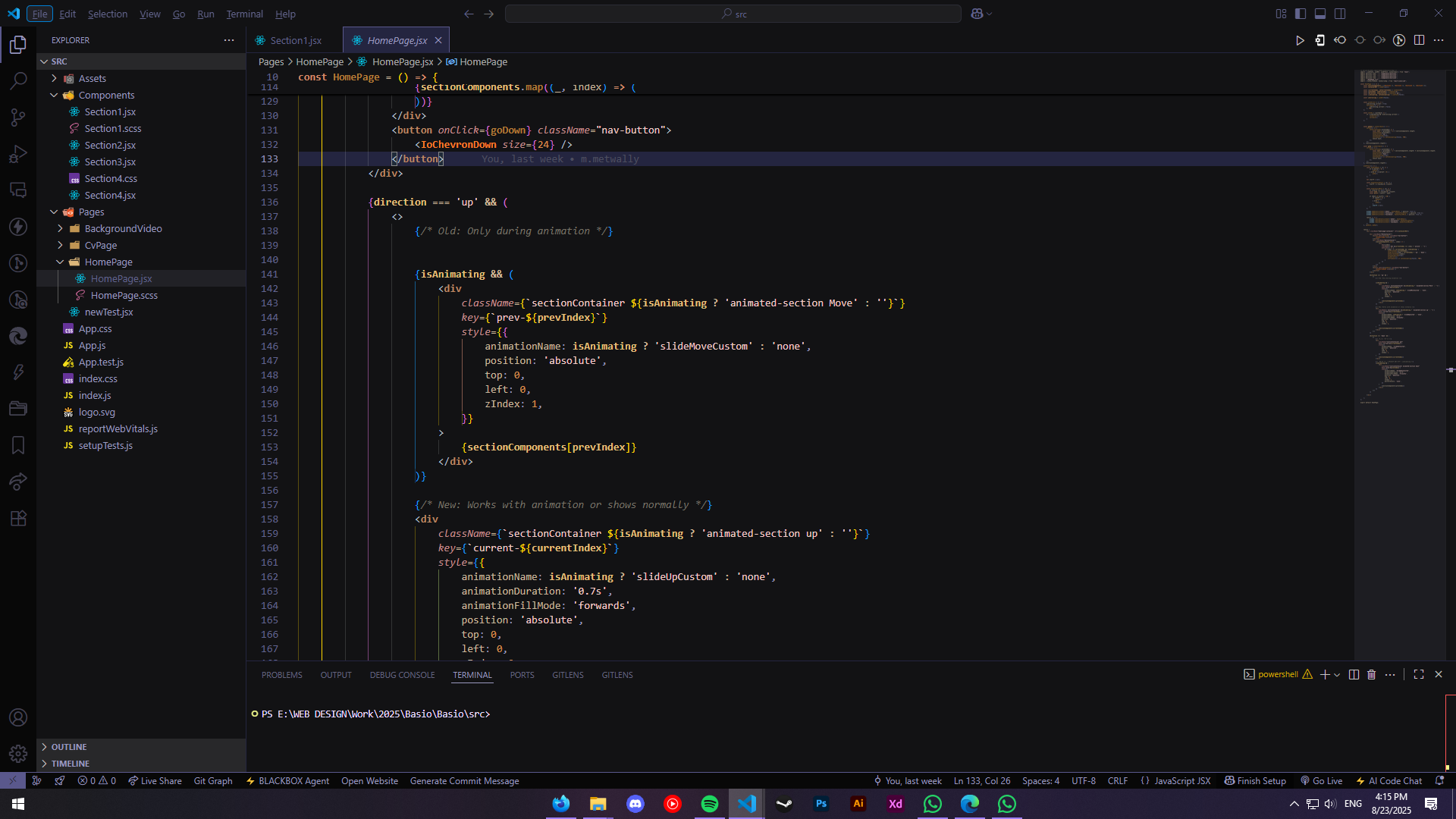Click Generate Commit Message button

464,780
